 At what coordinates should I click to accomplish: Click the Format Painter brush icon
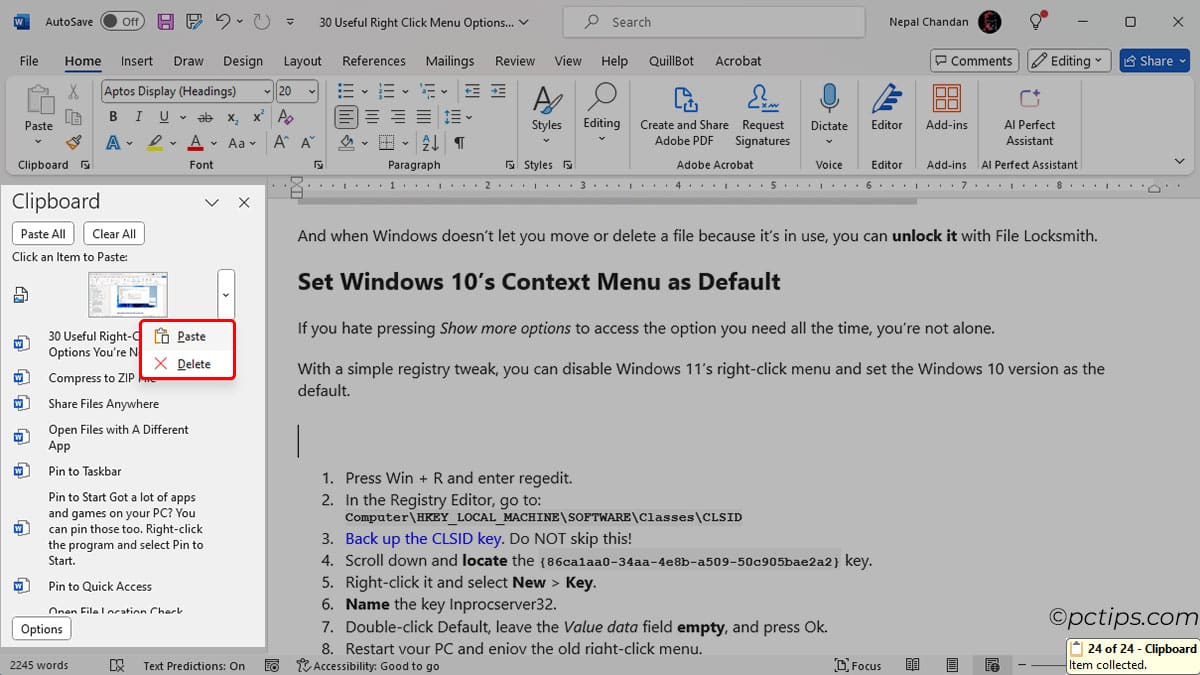point(73,143)
